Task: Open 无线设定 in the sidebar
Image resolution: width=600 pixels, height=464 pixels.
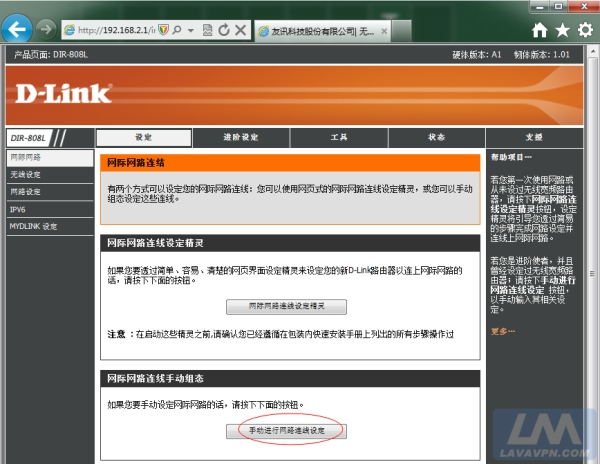Action: point(50,175)
